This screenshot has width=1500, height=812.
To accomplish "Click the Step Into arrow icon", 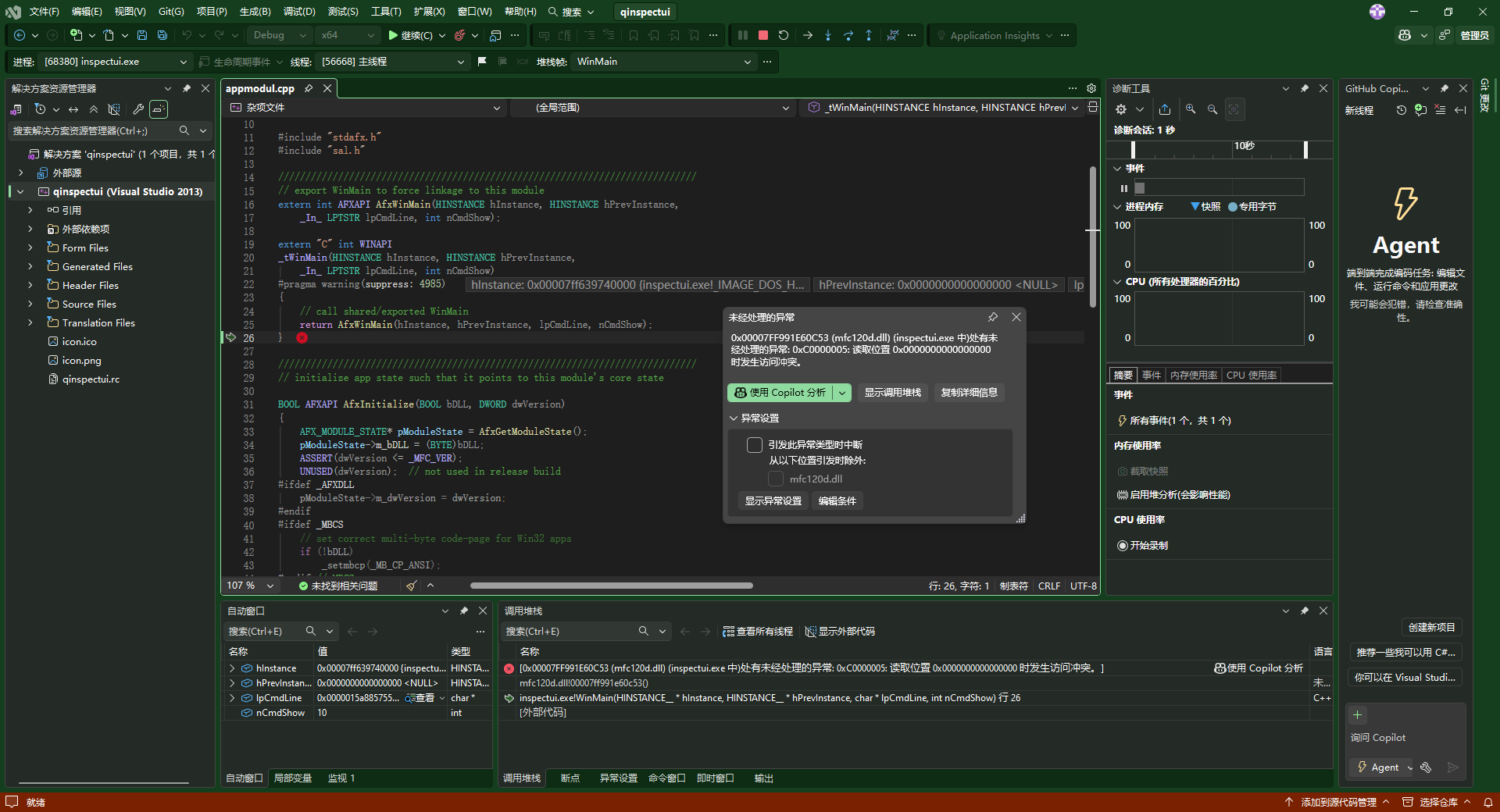I will coord(828,35).
